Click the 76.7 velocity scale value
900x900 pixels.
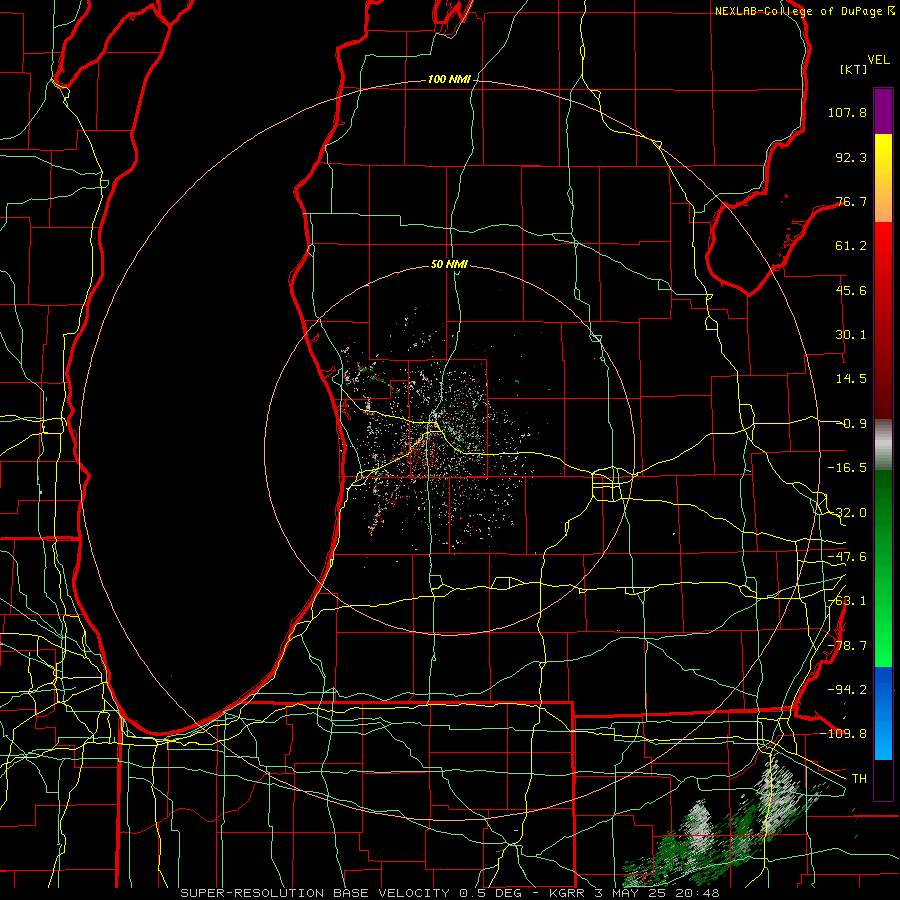coord(851,201)
